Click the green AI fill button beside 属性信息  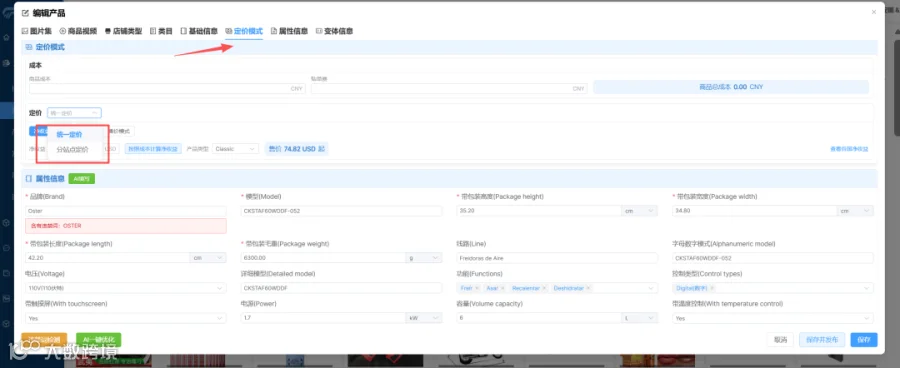[82, 179]
